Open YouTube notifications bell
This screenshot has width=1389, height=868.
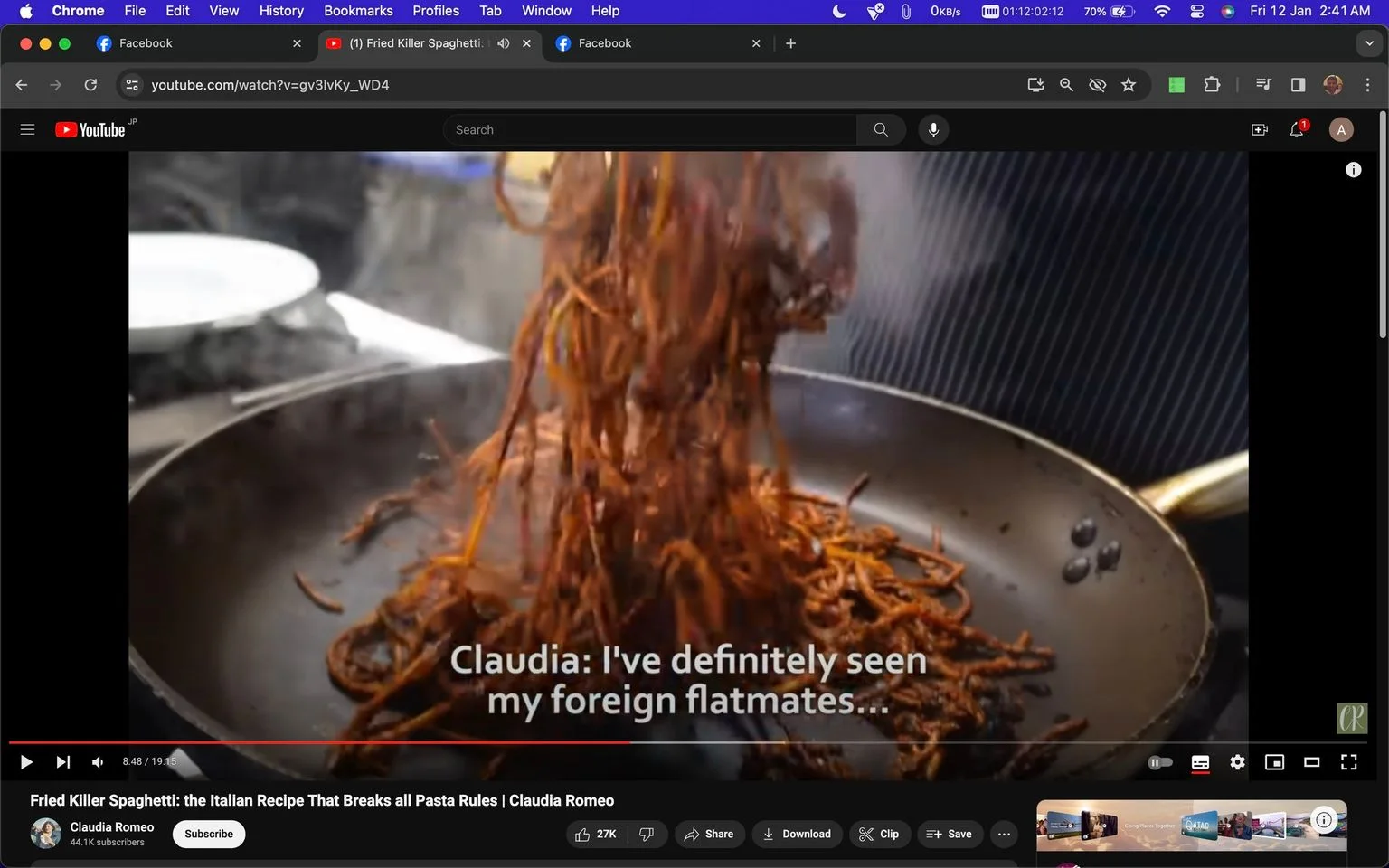(1297, 130)
